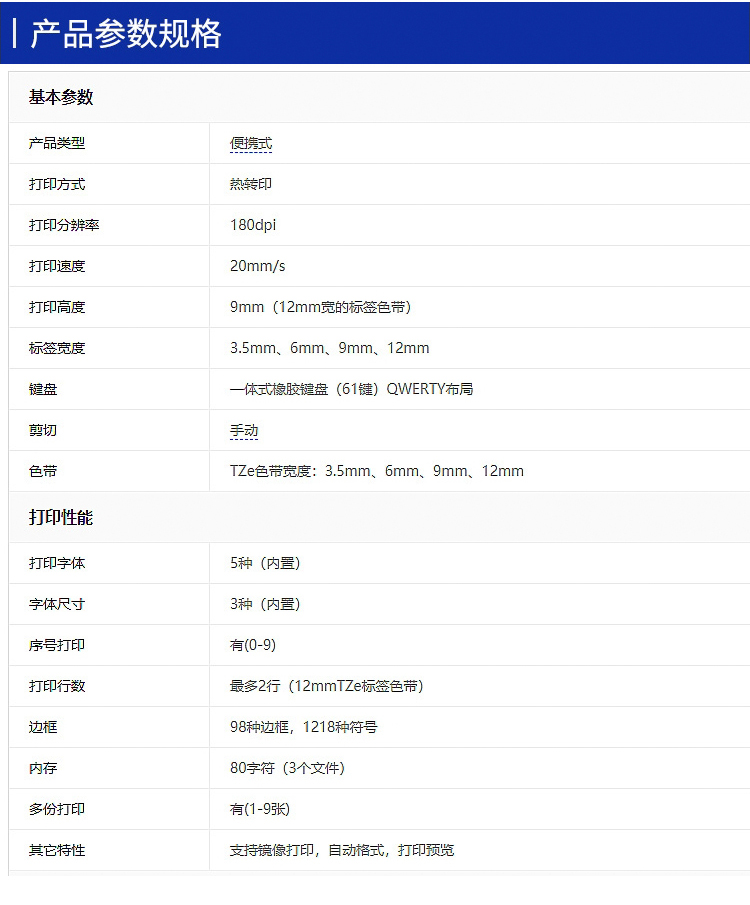The image size is (750, 905).
Task: Click the 20mm/s print speed value
Action: [x=258, y=267]
